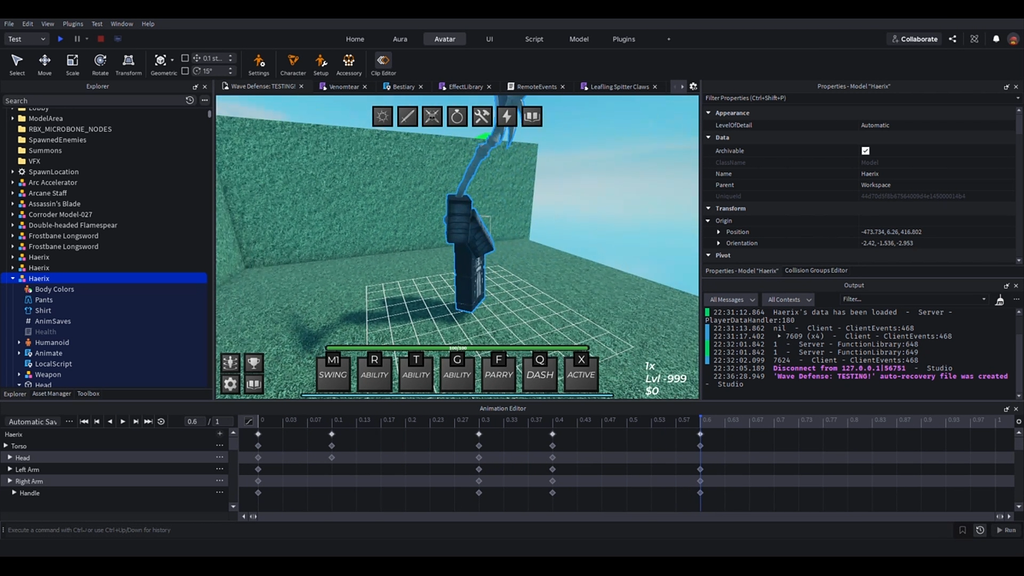Click the Collaborate button
1024x576 pixels.
click(914, 39)
